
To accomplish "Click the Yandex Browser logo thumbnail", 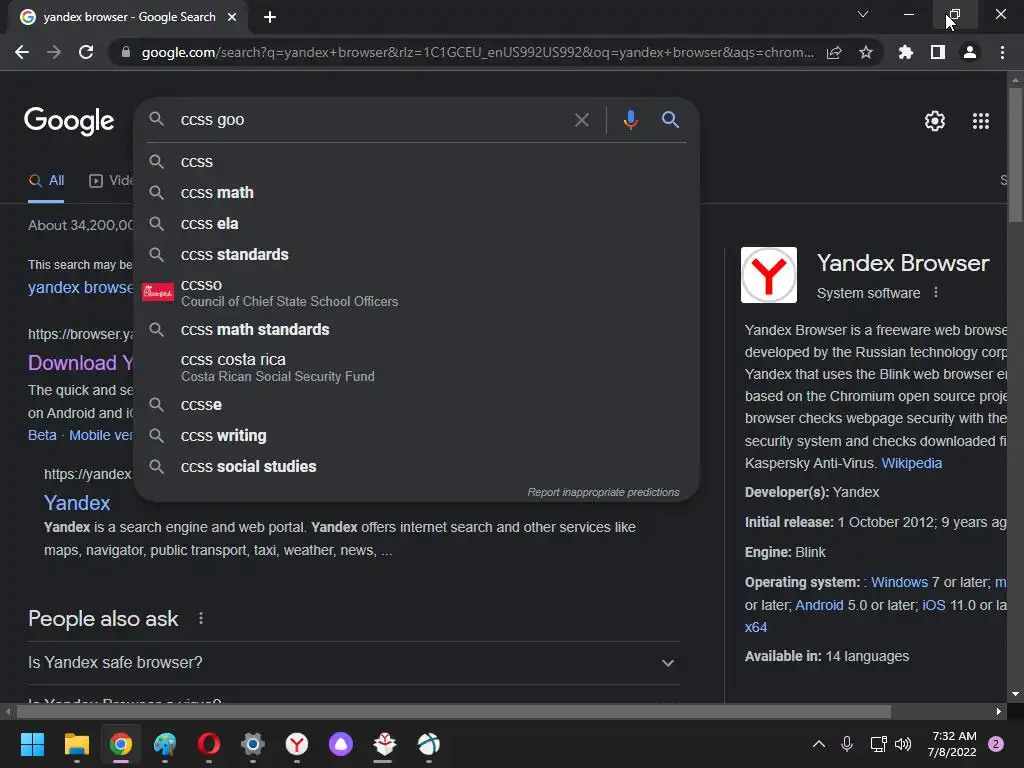I will [x=769, y=275].
